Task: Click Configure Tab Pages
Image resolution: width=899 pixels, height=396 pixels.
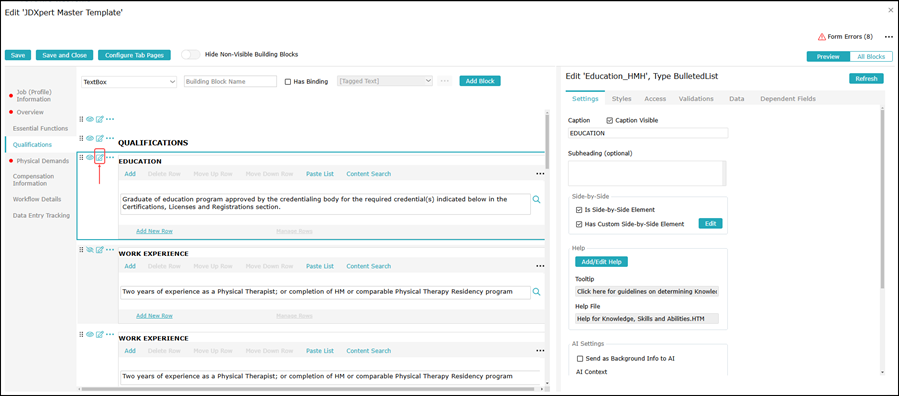Action: click(x=134, y=55)
